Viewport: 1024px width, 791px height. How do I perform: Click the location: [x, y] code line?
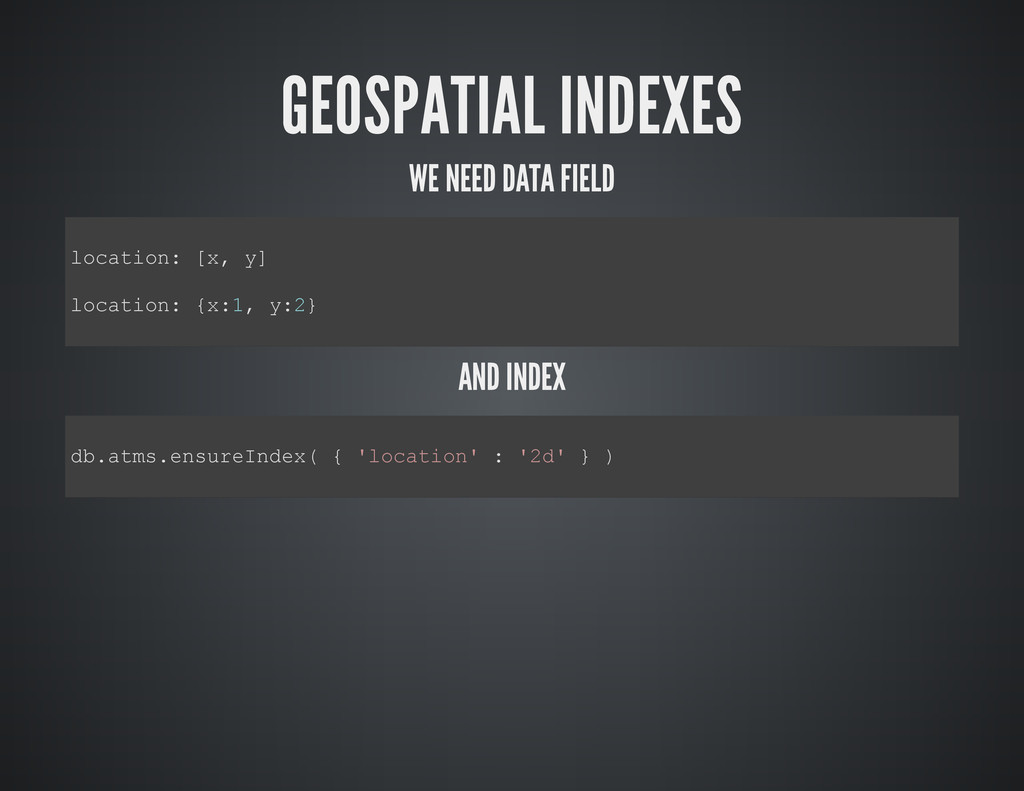pyautogui.click(x=168, y=258)
